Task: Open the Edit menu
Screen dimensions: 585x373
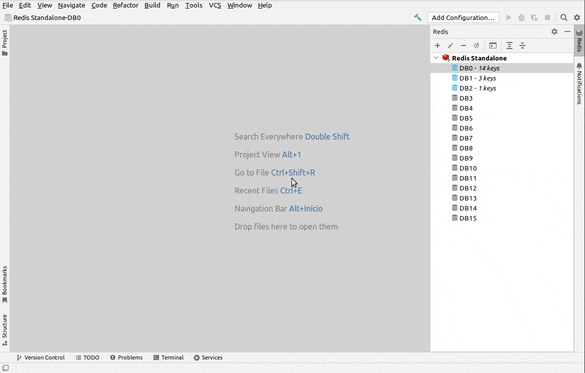Action: (25, 5)
